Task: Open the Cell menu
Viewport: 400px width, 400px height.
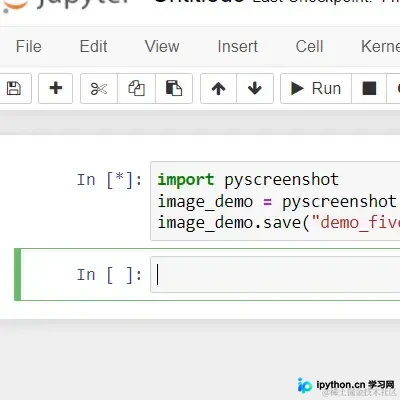Action: click(309, 46)
